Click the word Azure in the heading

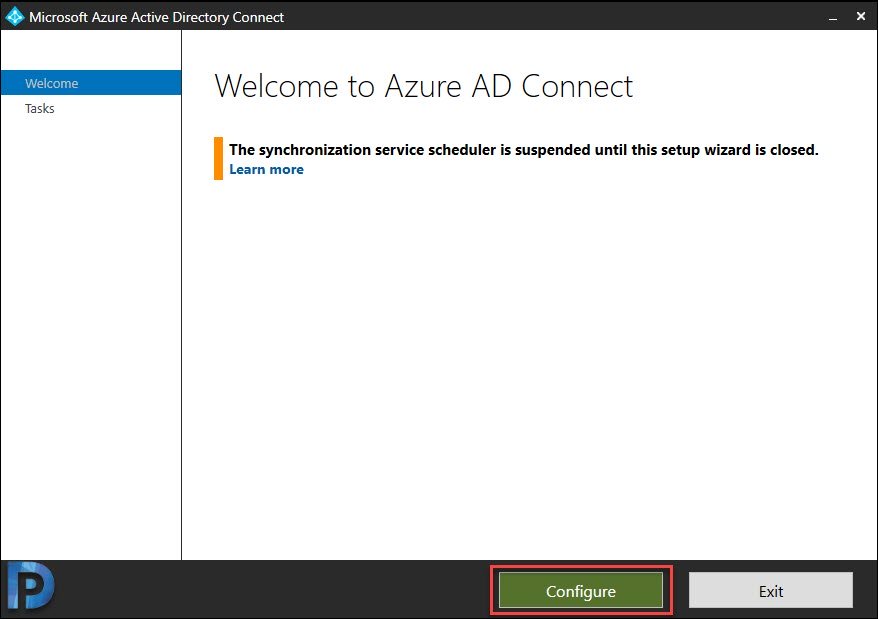423,86
